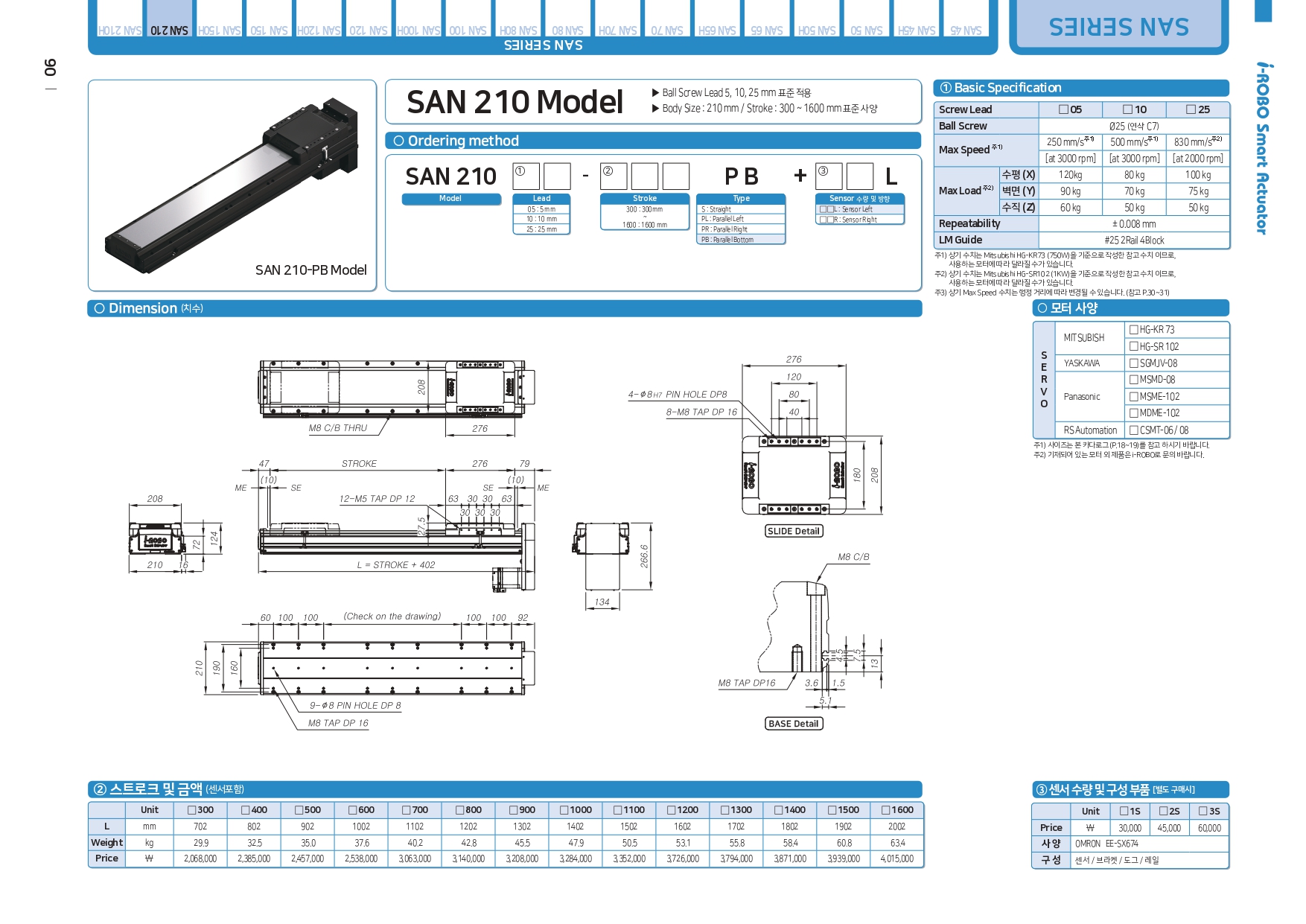Check the HG-KR 73 motor box
1306x924 pixels.
click(1133, 330)
